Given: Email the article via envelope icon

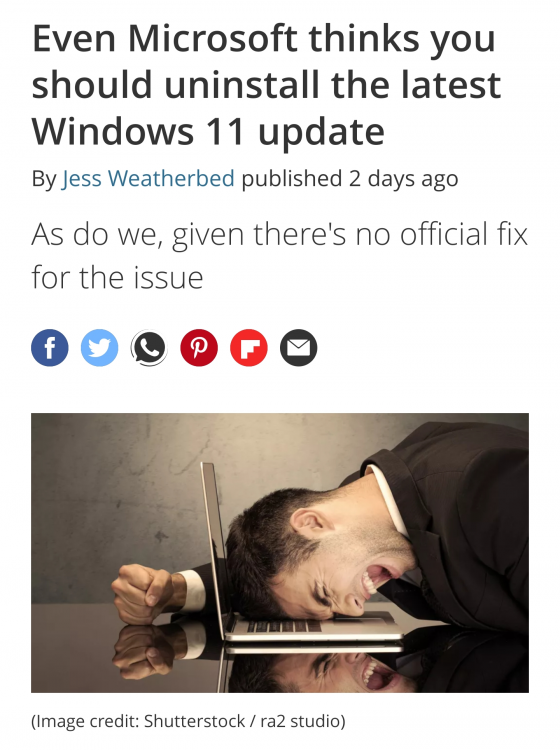Looking at the screenshot, I should click(x=298, y=348).
